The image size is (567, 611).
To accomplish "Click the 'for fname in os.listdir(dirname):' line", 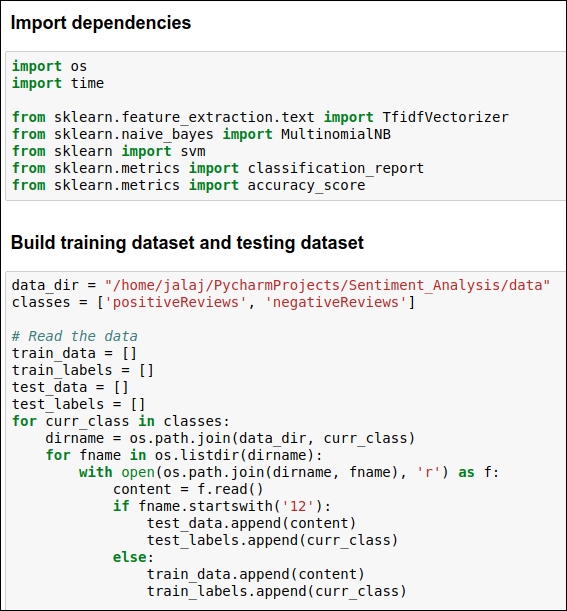I will click(x=184, y=455).
